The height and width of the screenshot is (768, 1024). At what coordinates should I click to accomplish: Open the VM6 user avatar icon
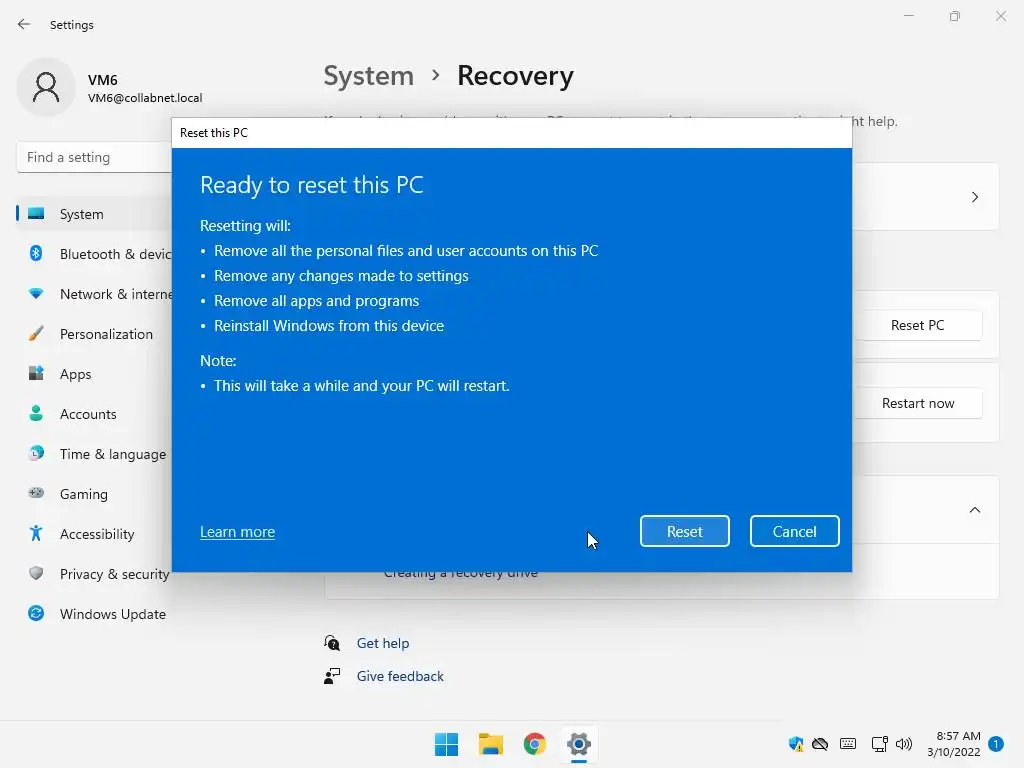click(x=46, y=88)
